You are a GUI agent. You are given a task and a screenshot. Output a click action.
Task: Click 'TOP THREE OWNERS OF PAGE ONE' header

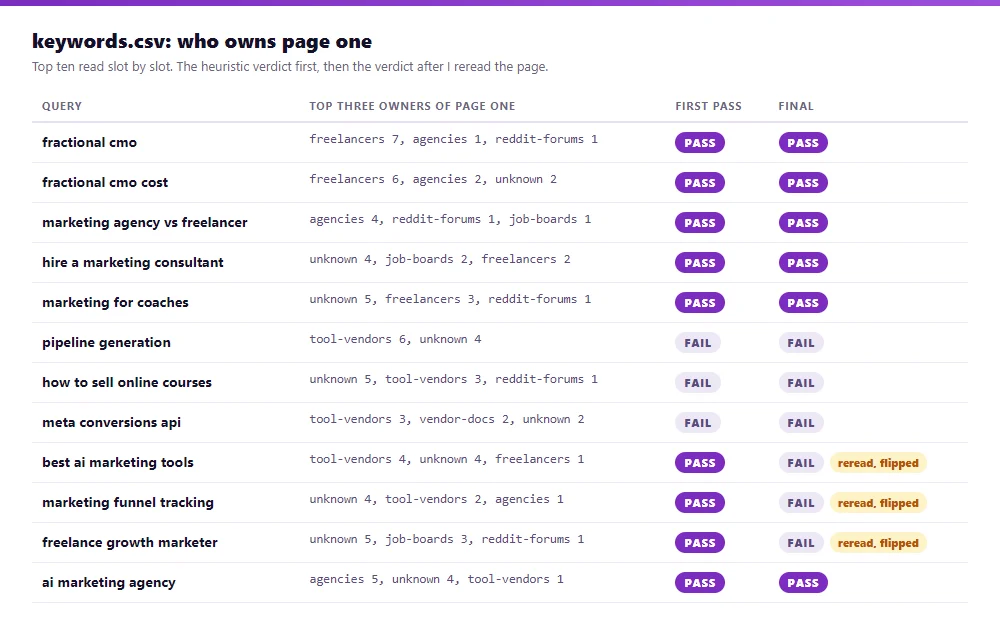[x=412, y=106]
